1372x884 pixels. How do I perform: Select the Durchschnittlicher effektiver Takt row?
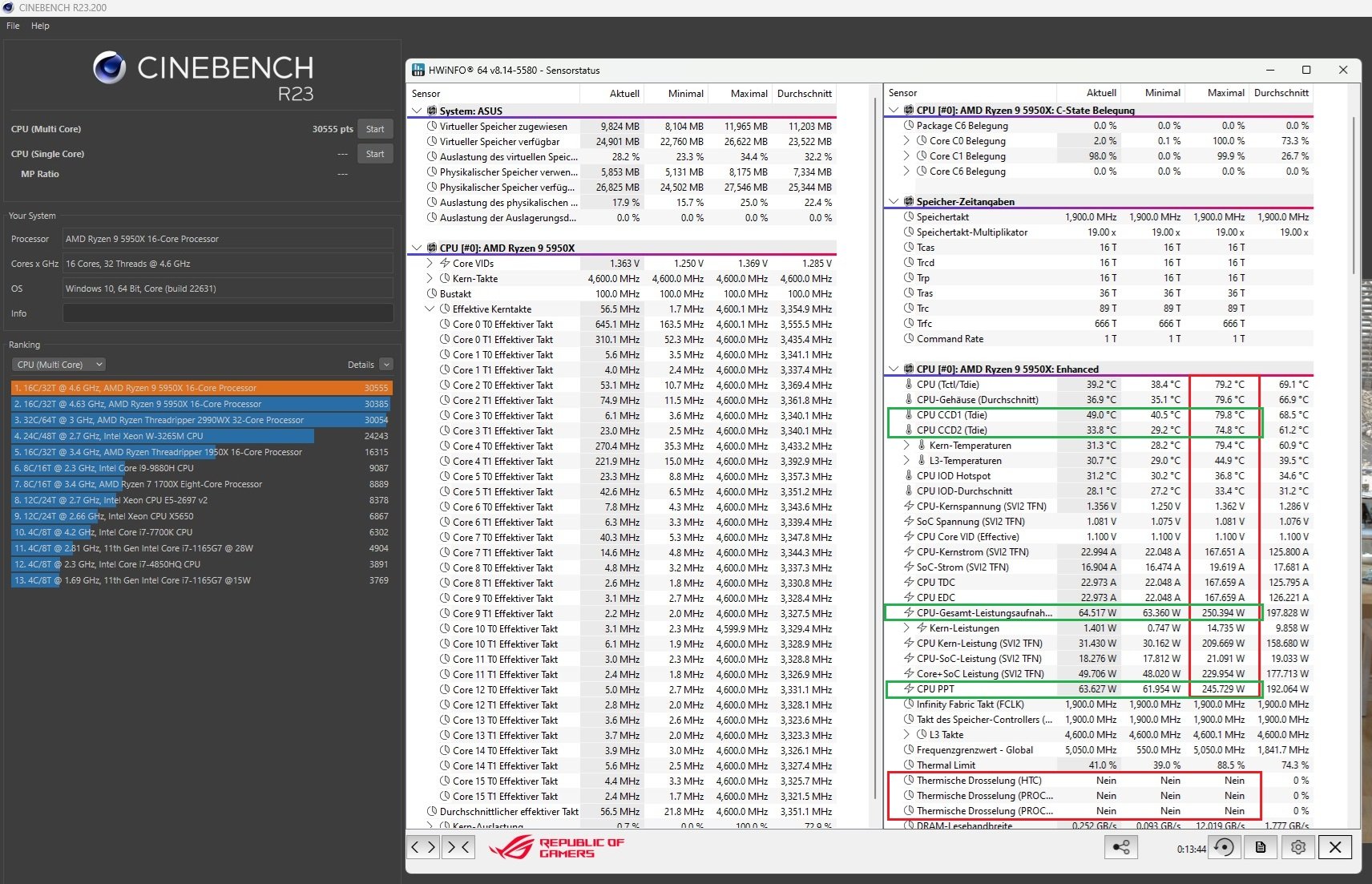pos(623,812)
